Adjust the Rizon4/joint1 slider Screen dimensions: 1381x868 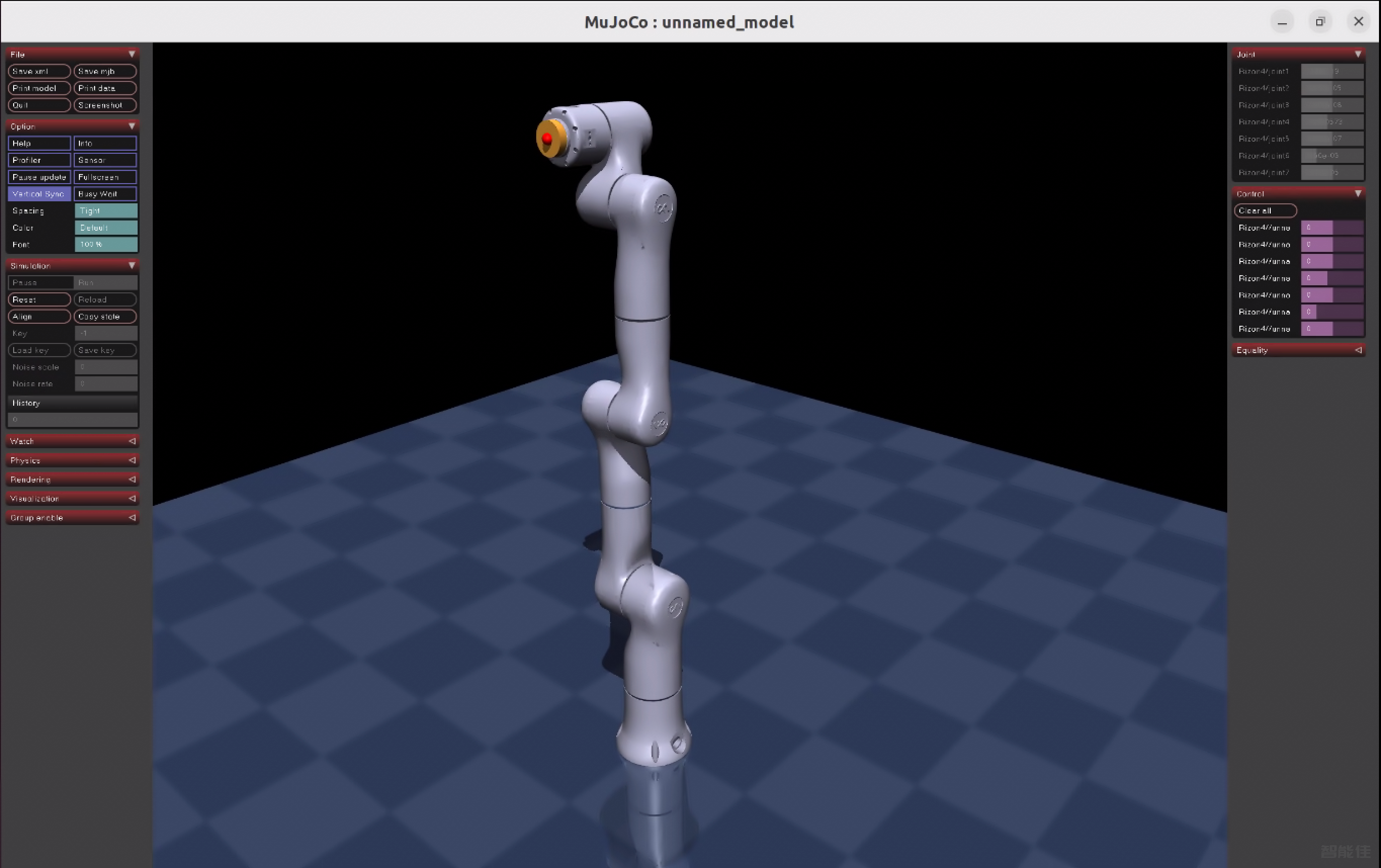tap(1331, 71)
